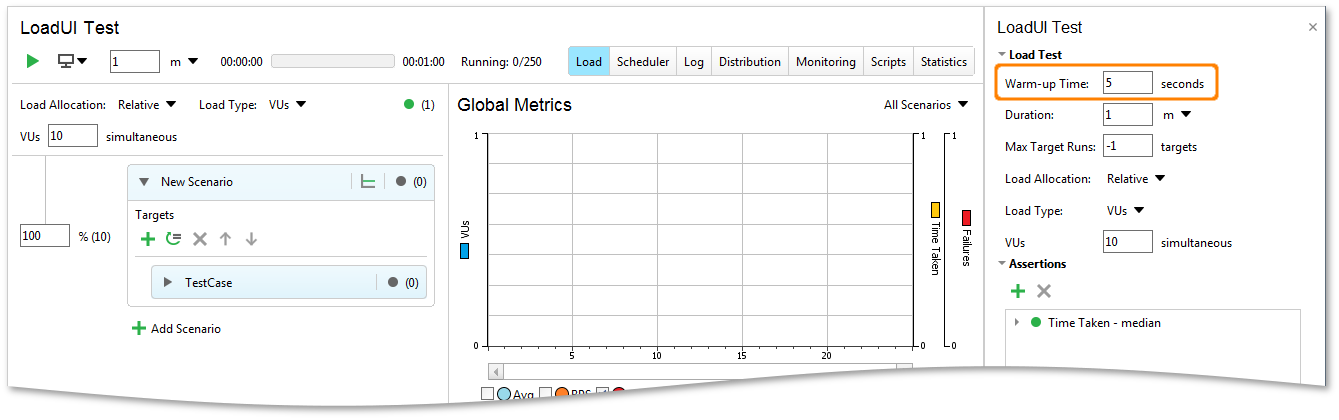Click the Warm-up Time field
1339x420 pixels.
click(1127, 83)
